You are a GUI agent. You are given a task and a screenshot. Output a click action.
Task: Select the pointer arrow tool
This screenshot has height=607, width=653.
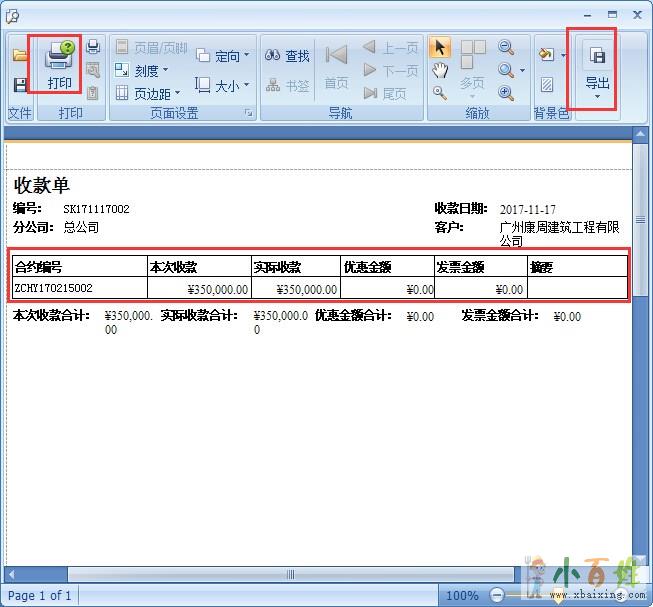point(440,48)
